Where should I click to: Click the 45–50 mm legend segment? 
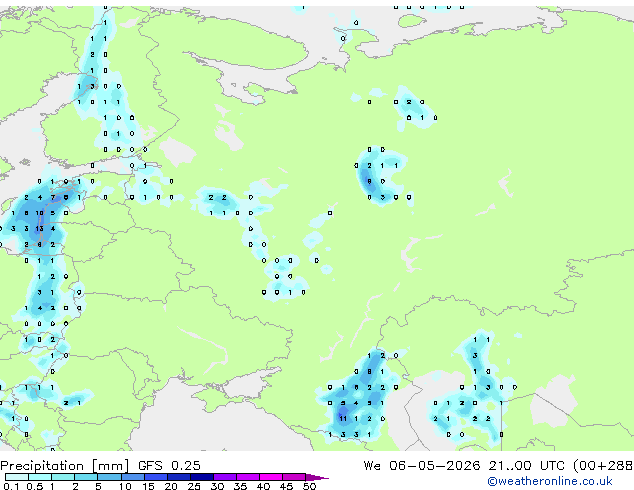click(294, 477)
